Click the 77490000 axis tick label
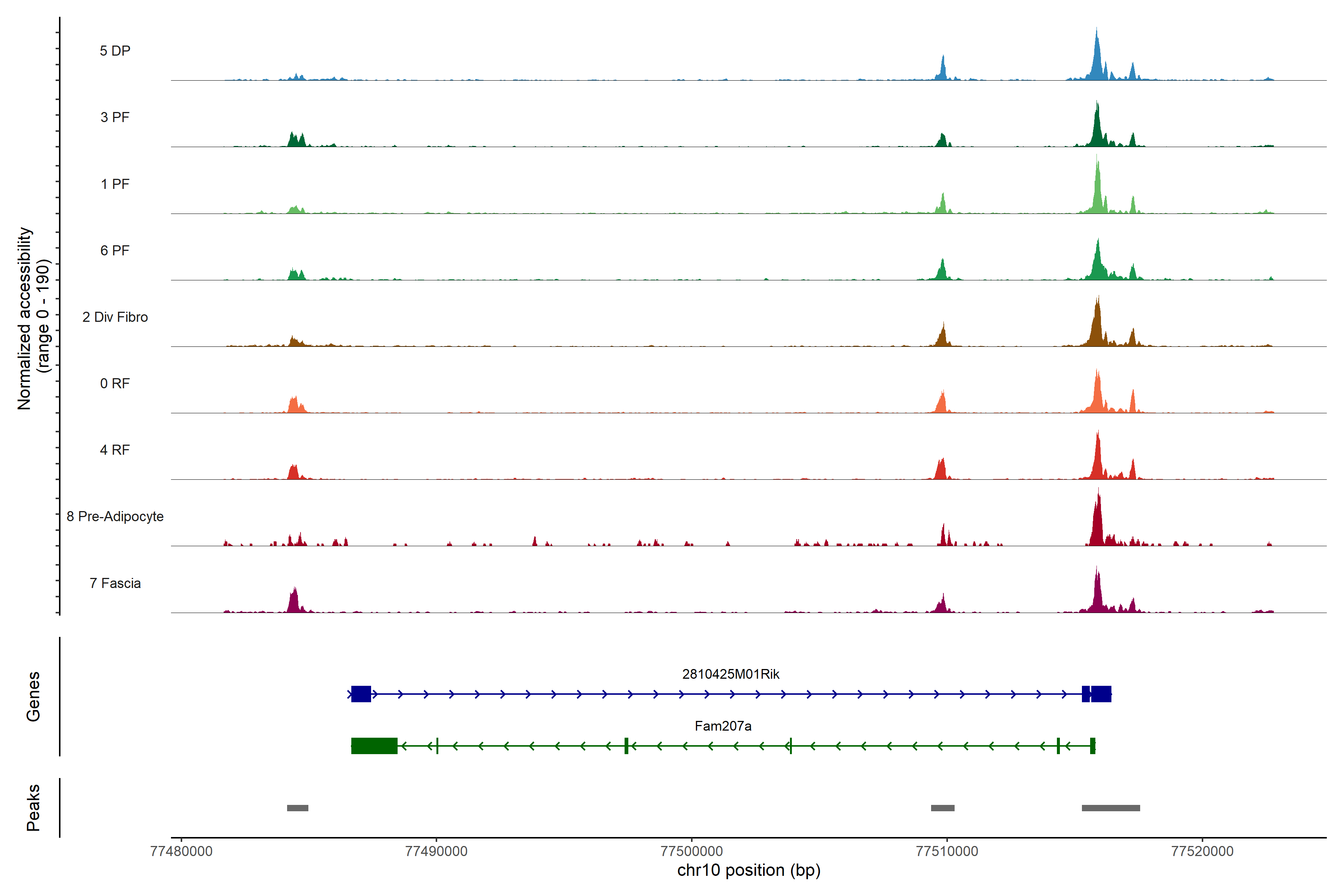 click(436, 851)
